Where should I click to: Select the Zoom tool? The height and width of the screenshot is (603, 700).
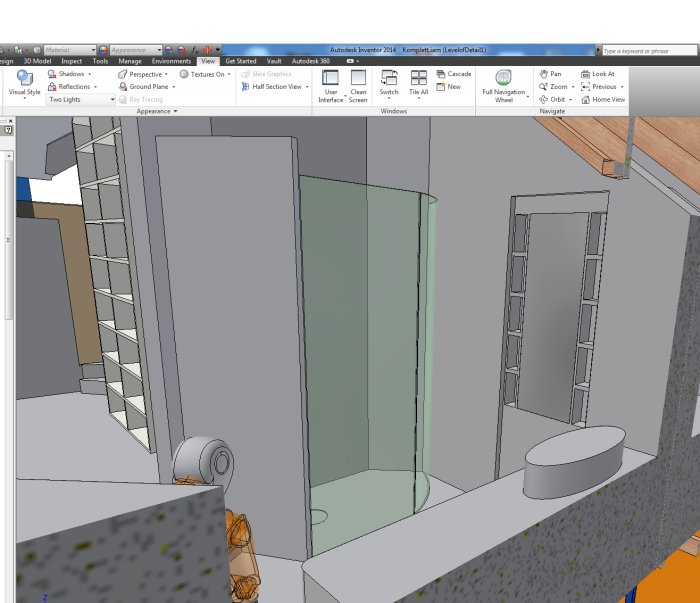(553, 87)
